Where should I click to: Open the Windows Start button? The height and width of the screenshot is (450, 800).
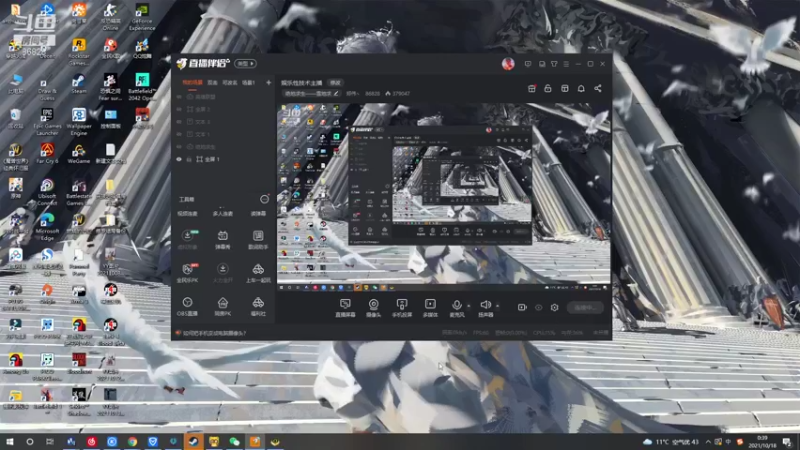(10, 442)
